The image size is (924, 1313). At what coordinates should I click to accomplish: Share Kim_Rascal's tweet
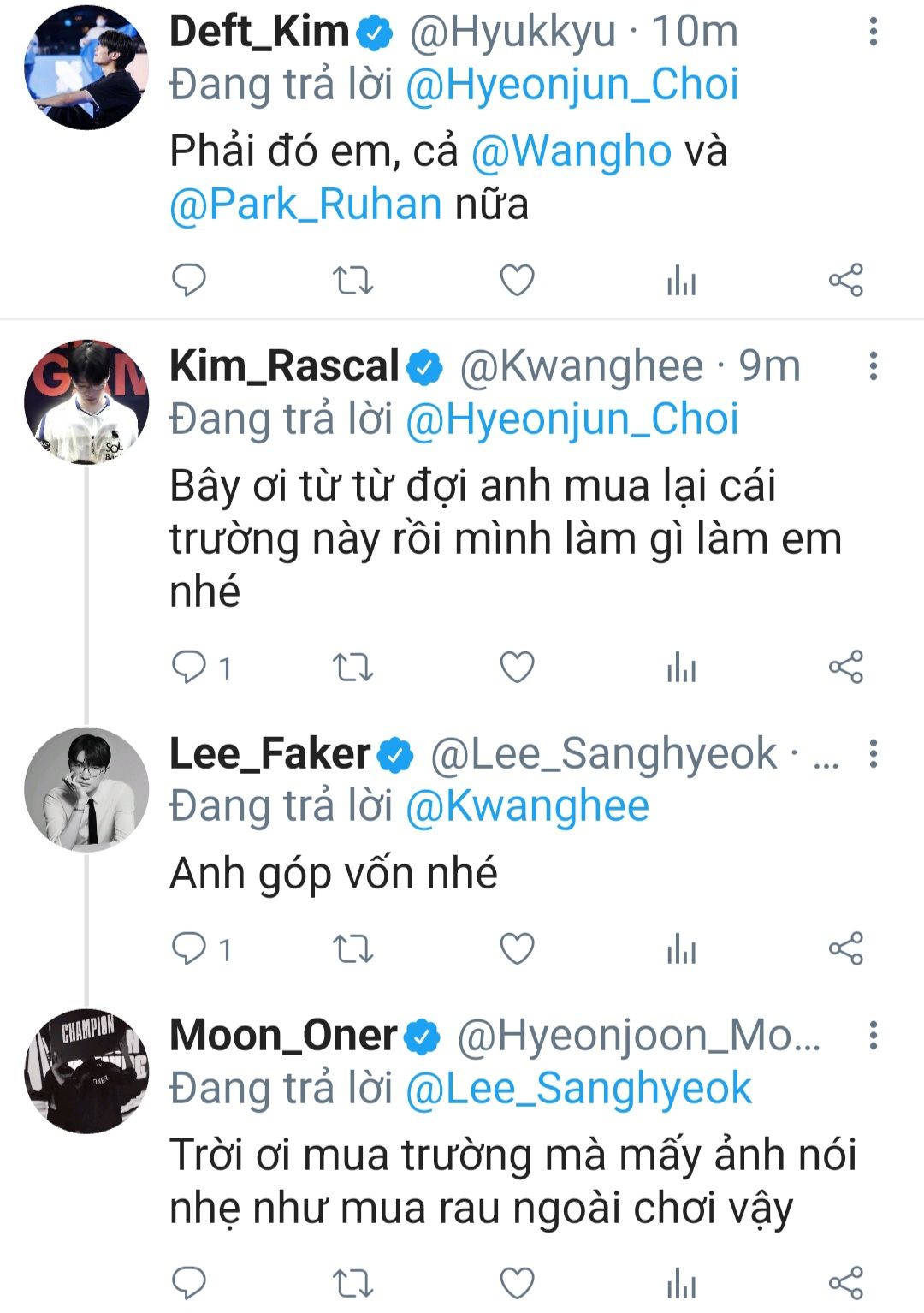(845, 667)
